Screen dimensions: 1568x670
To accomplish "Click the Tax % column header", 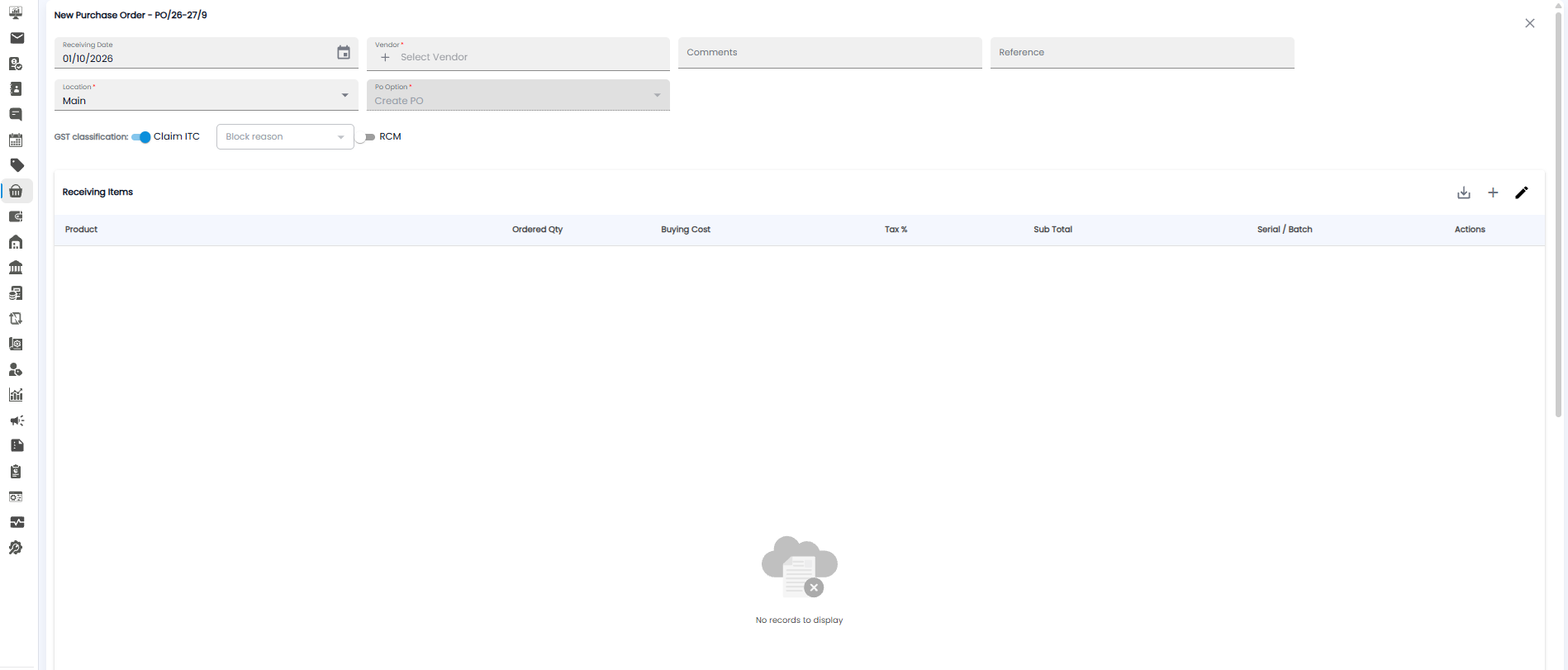I will tap(896, 230).
